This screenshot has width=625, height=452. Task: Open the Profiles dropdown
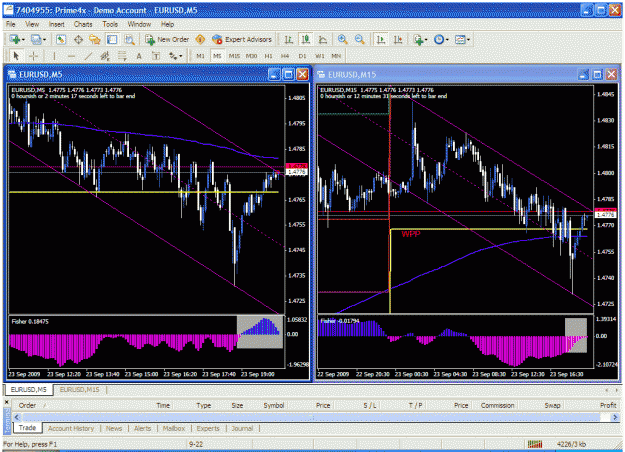[x=39, y=39]
